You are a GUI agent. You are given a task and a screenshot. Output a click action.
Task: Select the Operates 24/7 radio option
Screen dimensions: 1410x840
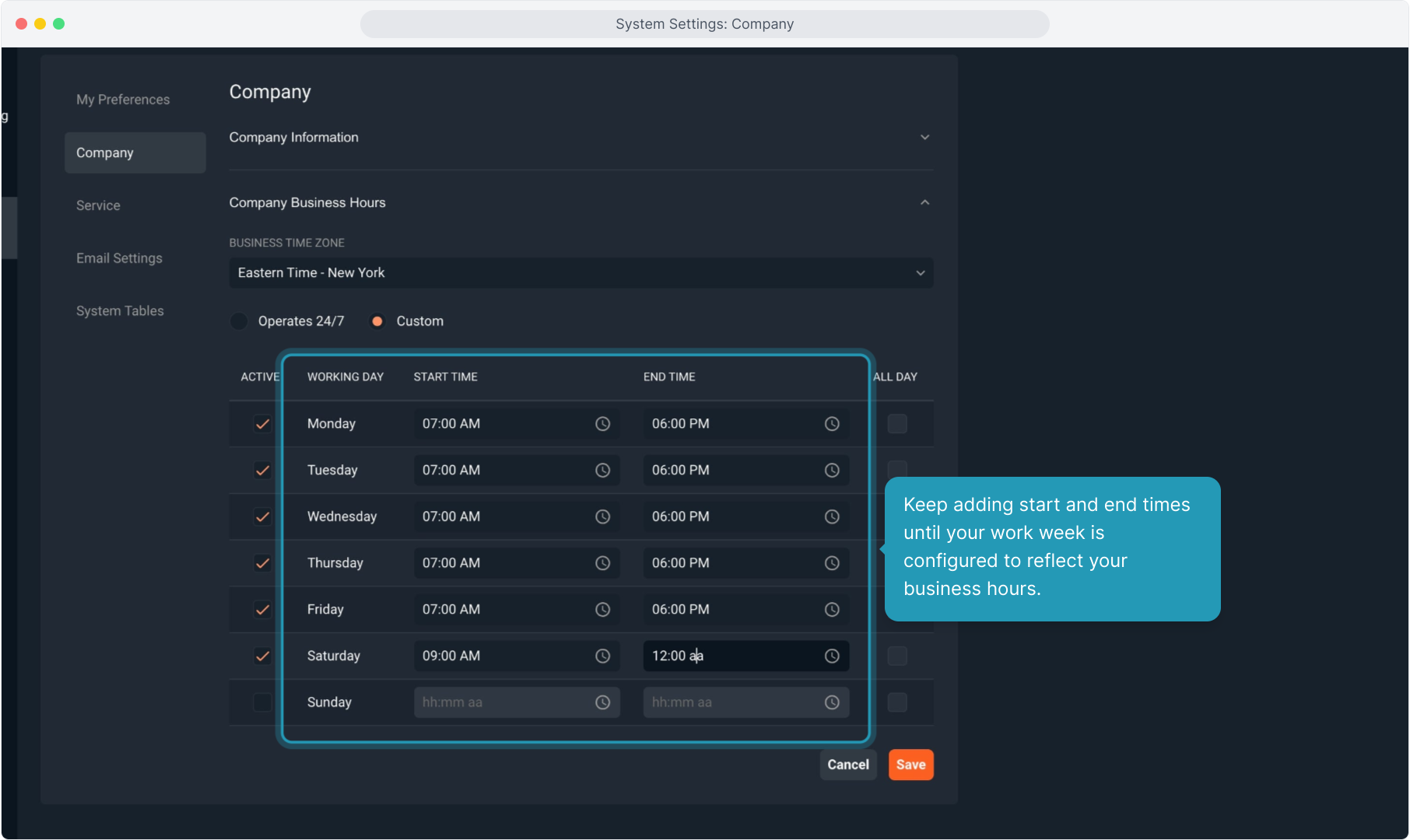239,321
